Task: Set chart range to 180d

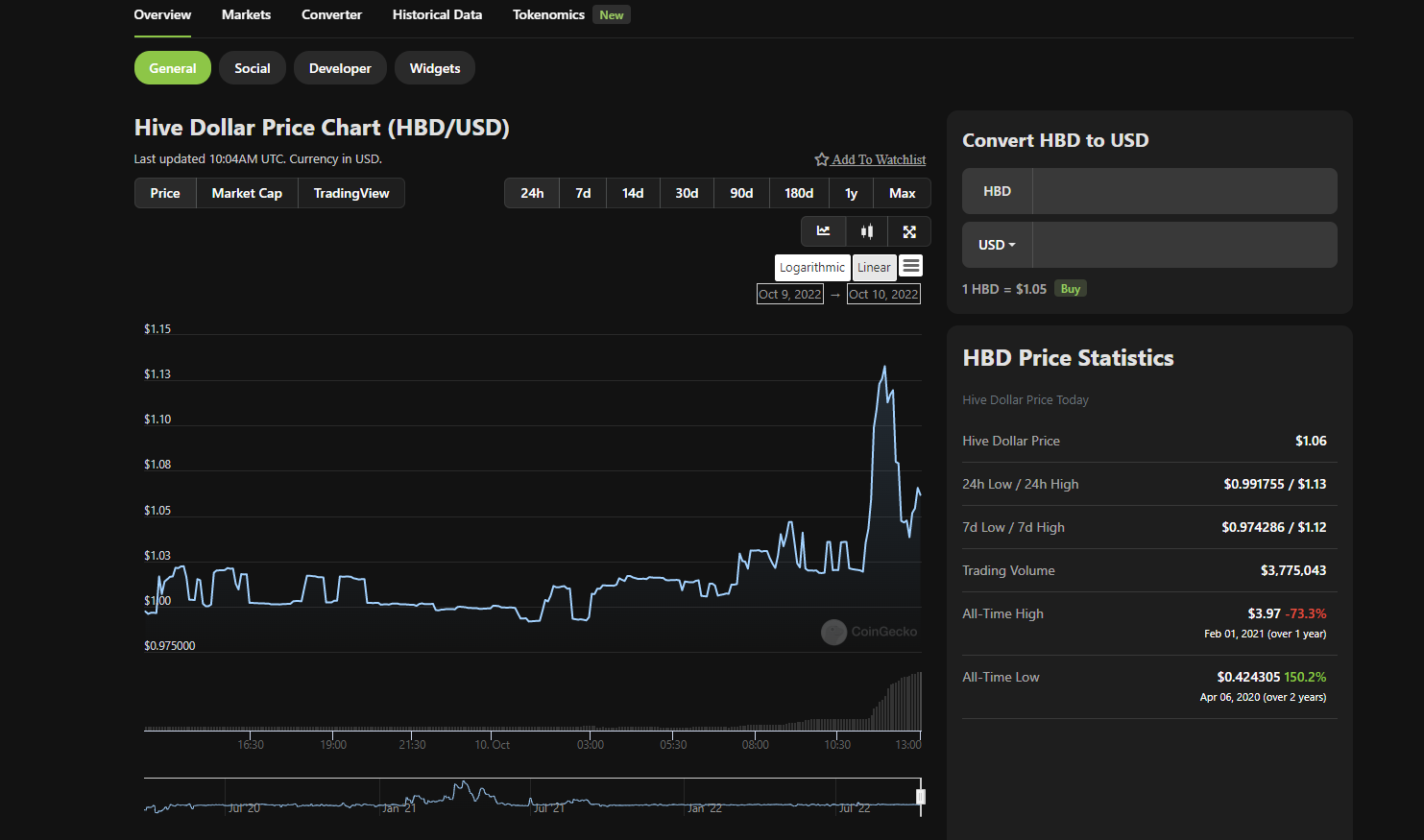Action: click(799, 193)
